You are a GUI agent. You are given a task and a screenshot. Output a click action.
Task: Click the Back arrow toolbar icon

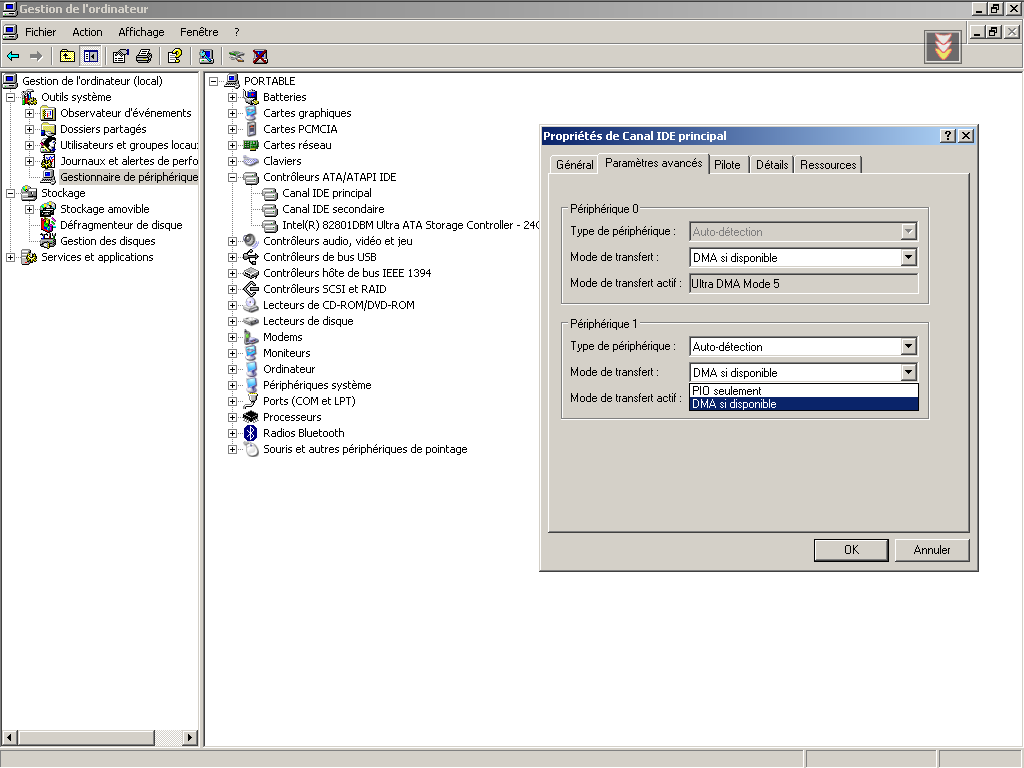[x=13, y=57]
